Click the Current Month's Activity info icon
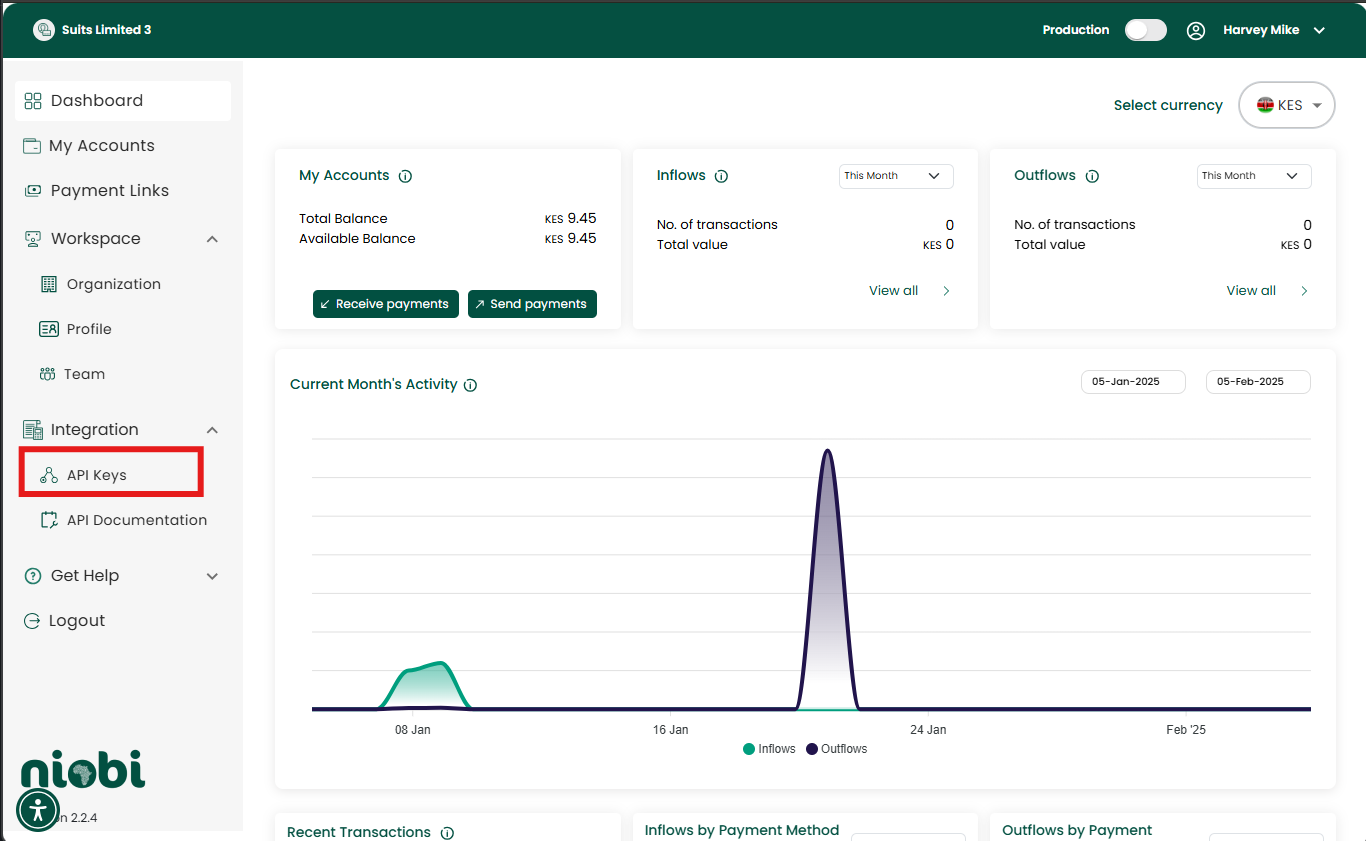This screenshot has height=841, width=1366. 470,385
